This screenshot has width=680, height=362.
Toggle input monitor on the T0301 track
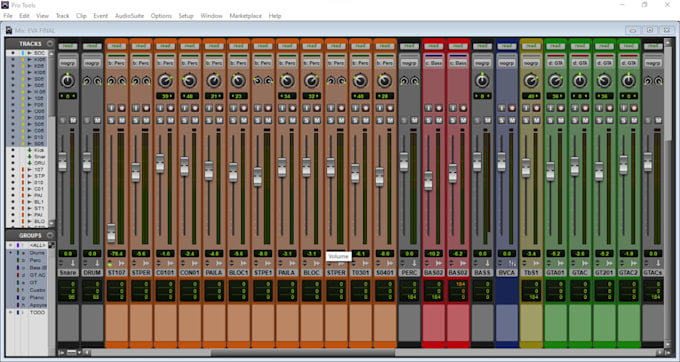coord(355,108)
